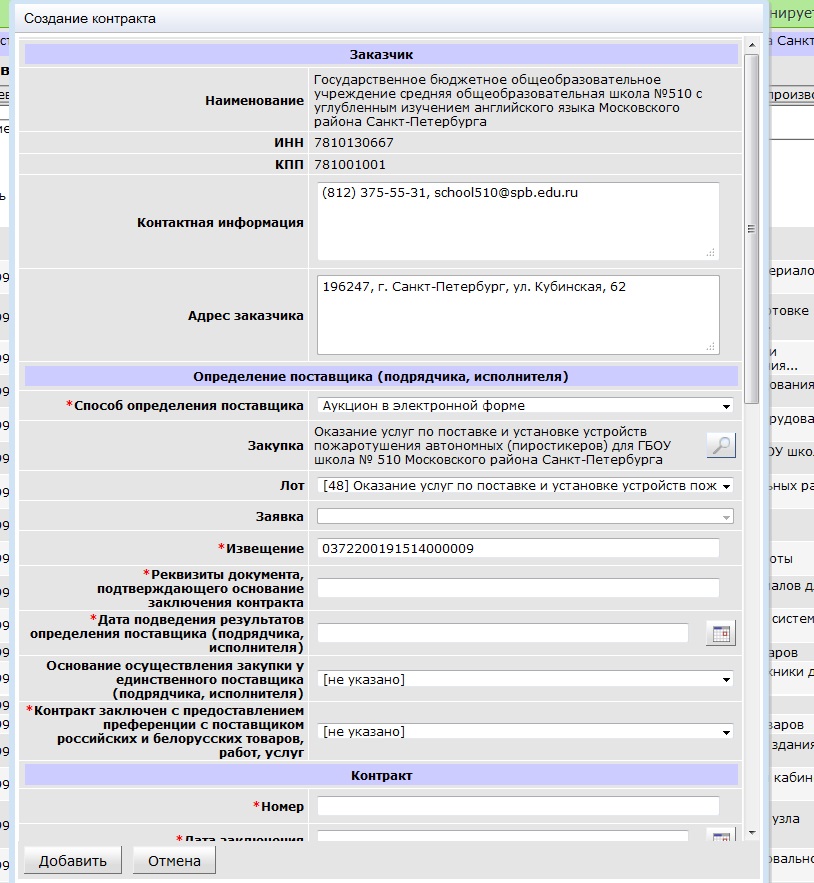Open calendar icon for Дата заключения
Screen dimensions: 814x883
pyautogui.click(x=721, y=835)
